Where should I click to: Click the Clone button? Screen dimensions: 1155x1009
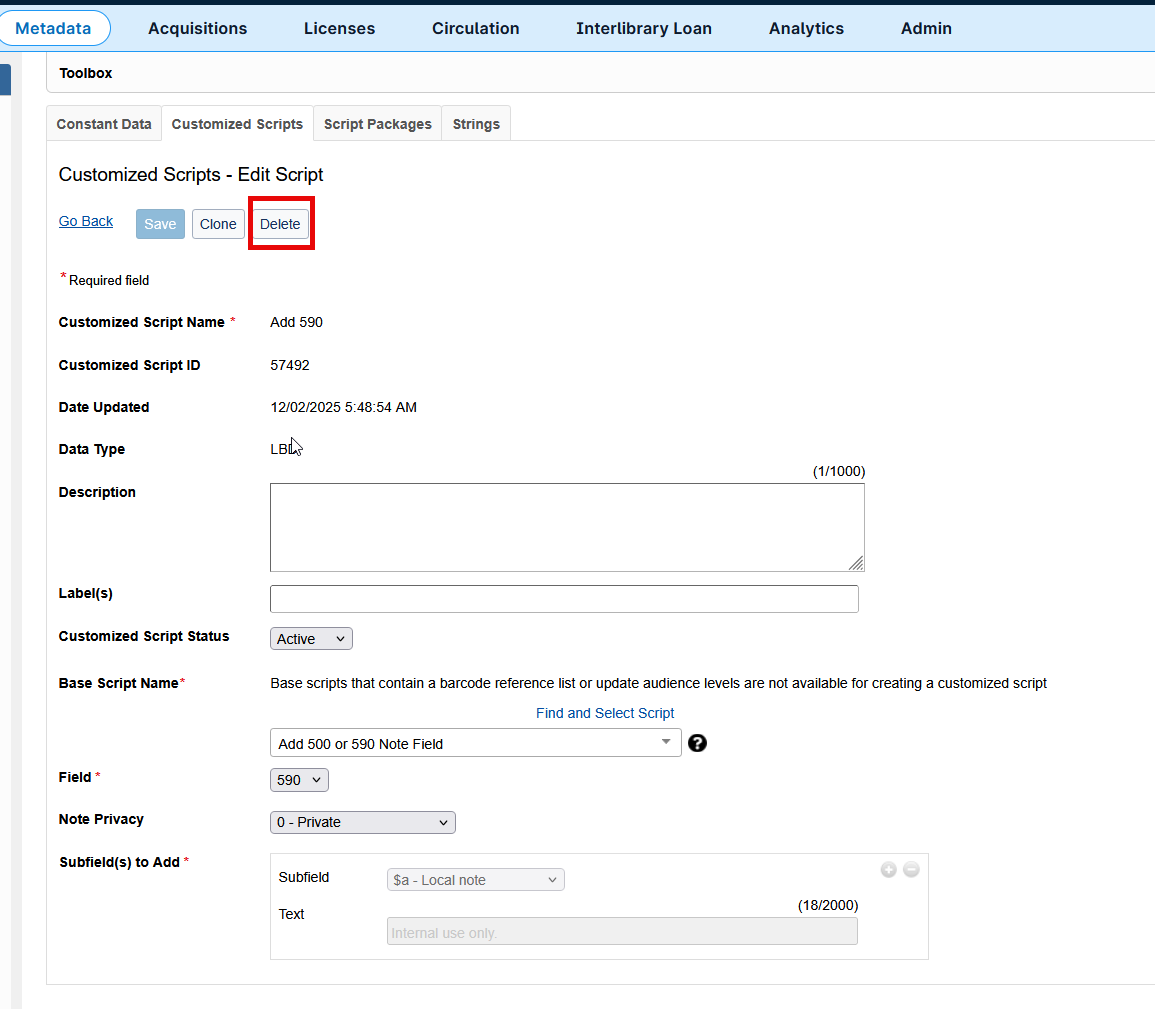pyautogui.click(x=218, y=224)
